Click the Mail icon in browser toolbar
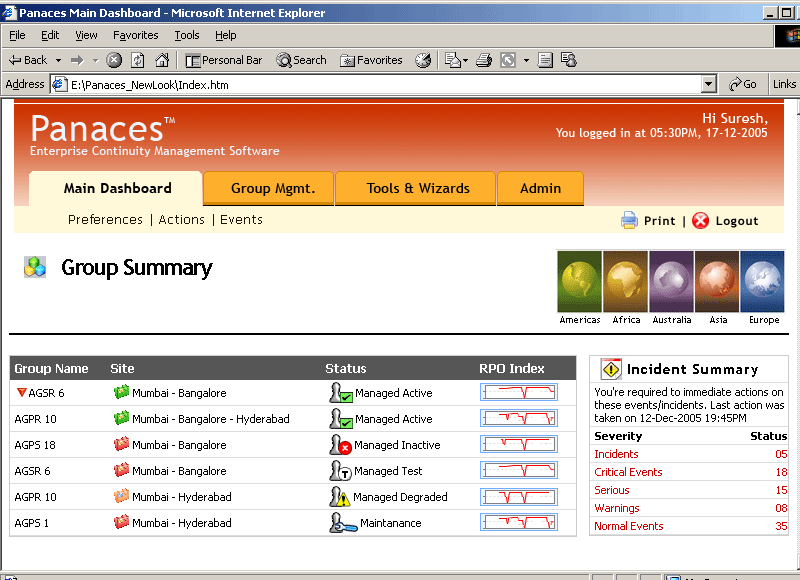 coord(453,60)
